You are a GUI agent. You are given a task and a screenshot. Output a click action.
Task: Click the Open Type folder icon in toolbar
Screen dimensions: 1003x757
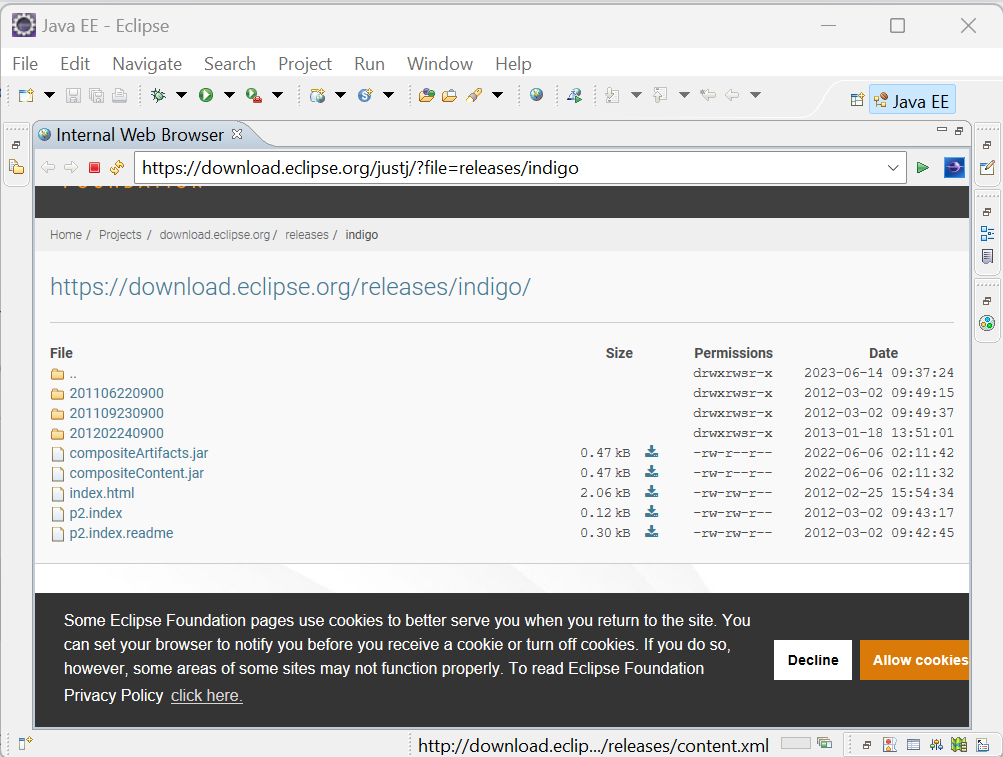[427, 95]
